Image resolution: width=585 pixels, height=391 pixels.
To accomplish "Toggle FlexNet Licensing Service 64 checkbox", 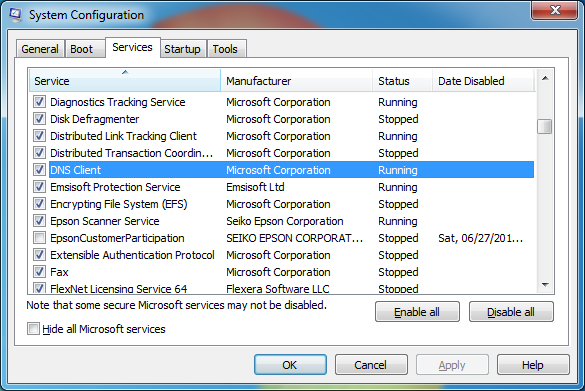I will coord(40,288).
